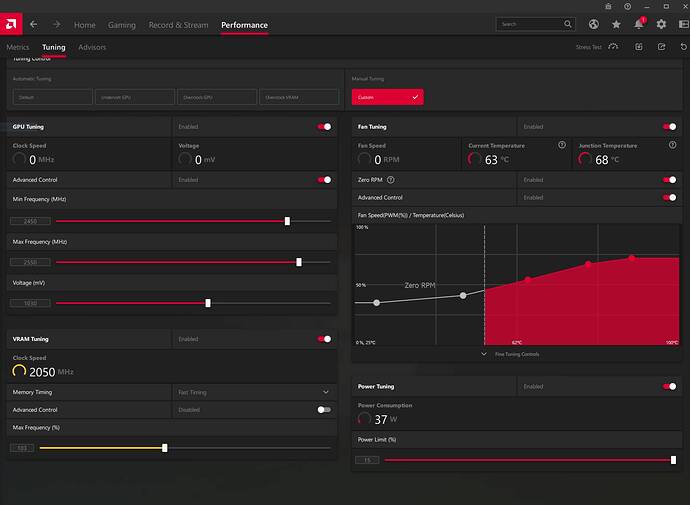Click the Voltage (mV) slider handle

point(208,303)
